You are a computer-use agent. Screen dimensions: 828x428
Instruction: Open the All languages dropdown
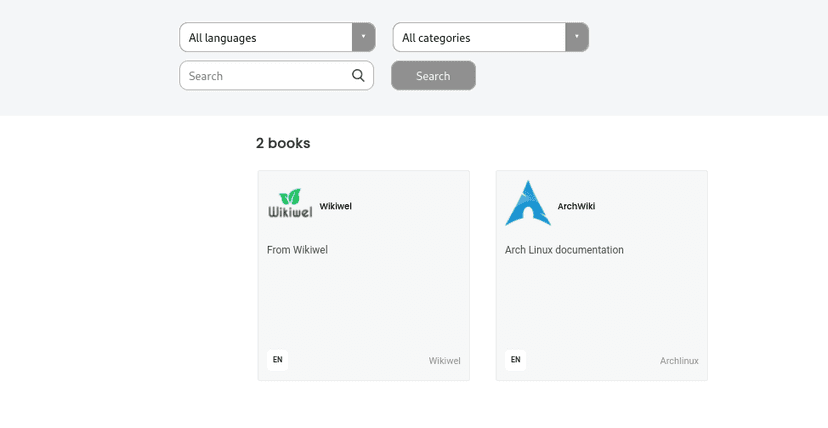click(266, 38)
